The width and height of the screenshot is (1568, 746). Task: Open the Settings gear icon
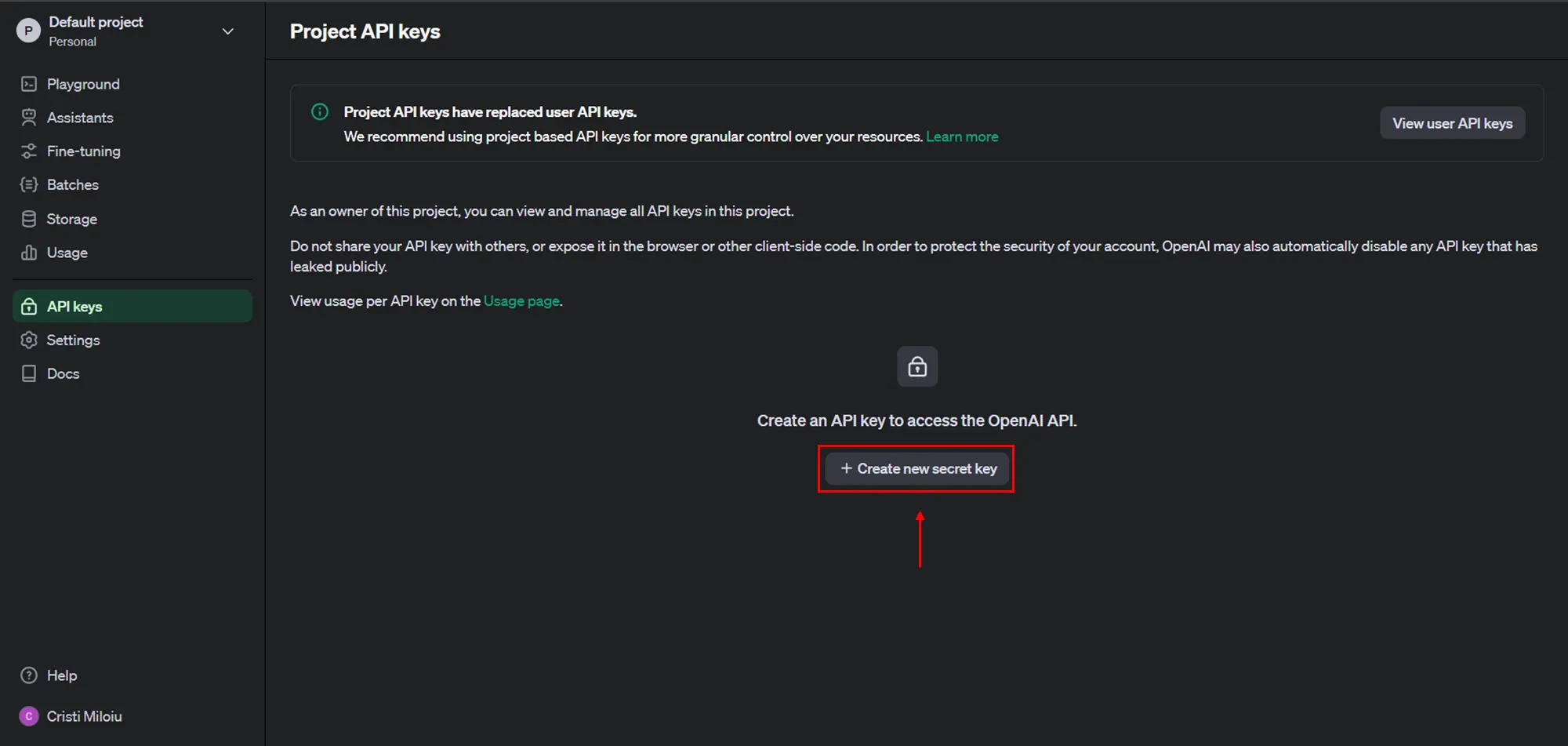(x=29, y=340)
